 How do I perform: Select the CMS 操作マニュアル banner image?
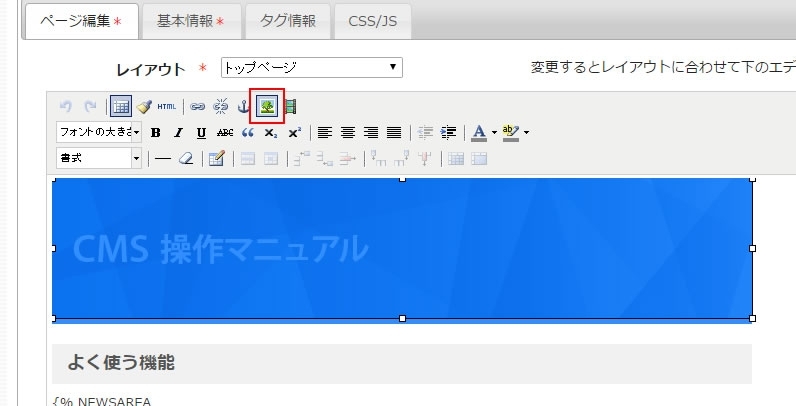click(402, 249)
